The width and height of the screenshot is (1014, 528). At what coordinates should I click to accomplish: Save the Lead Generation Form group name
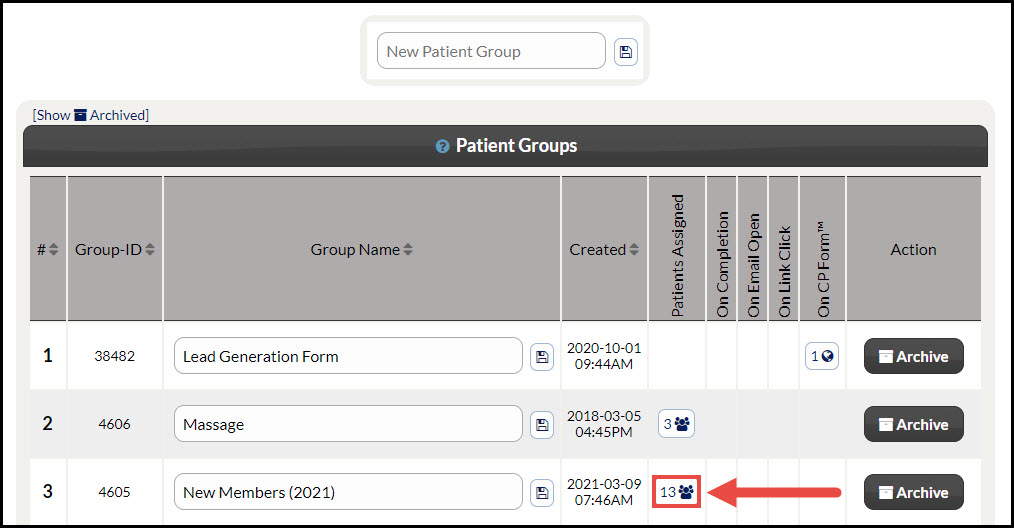pos(542,357)
